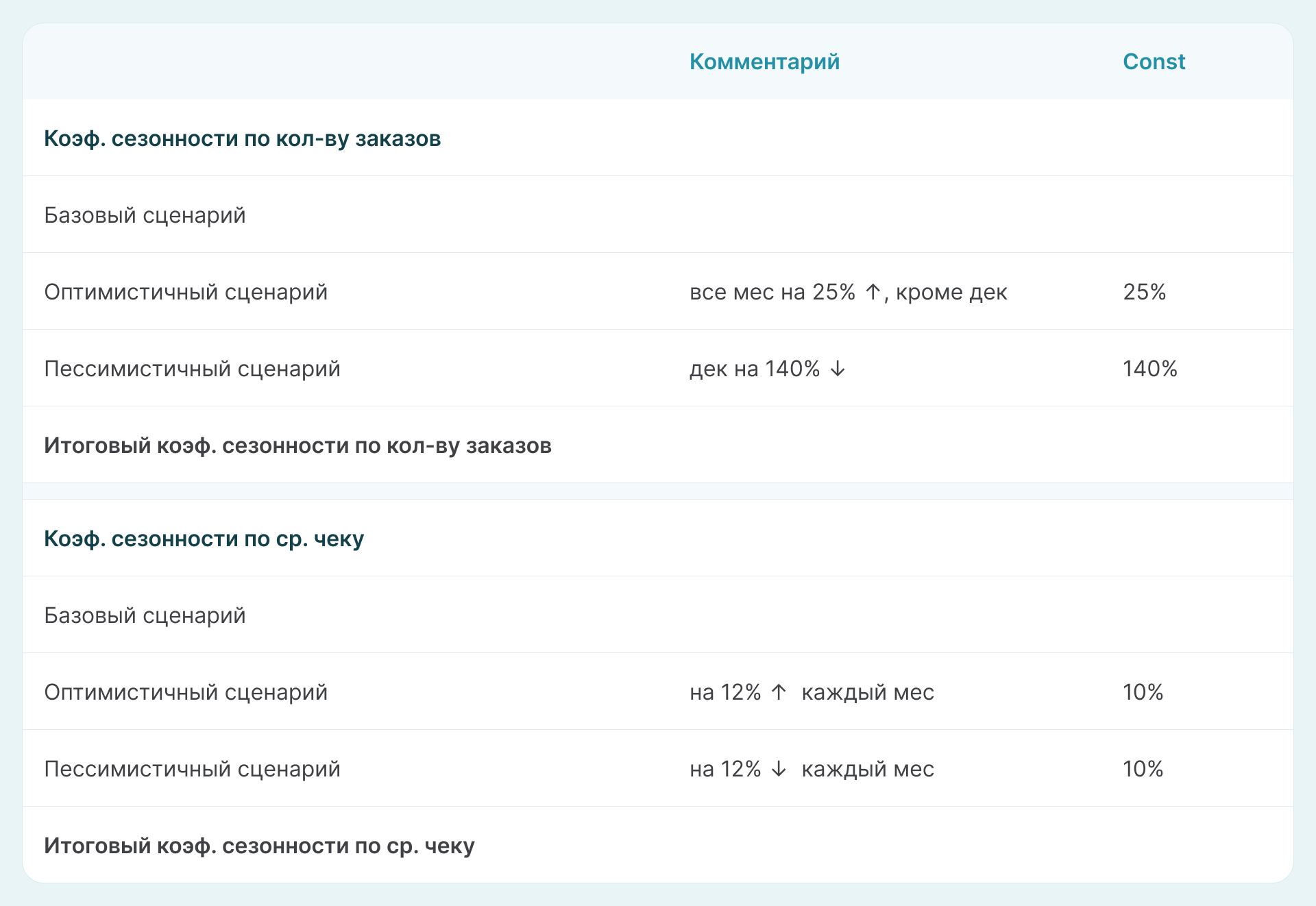Screen dimensions: 1316x906
Task: Click Коэф. сезонности по ср. чеку heading
Action: [204, 539]
